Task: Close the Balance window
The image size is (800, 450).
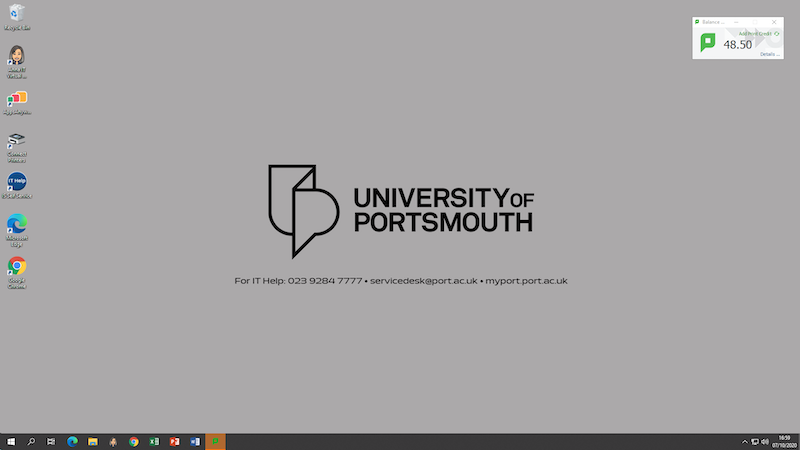Action: click(x=774, y=22)
